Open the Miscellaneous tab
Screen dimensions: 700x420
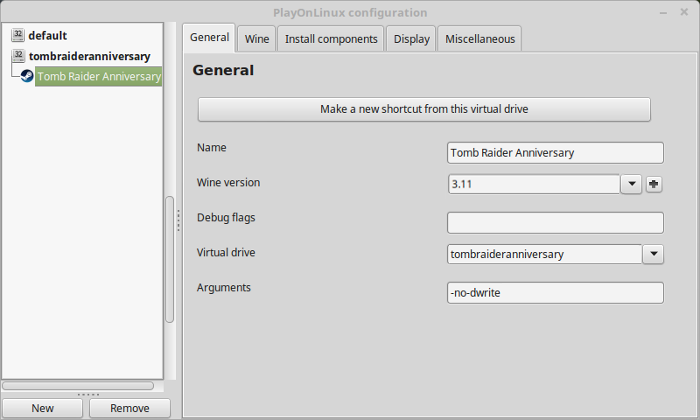(480, 39)
